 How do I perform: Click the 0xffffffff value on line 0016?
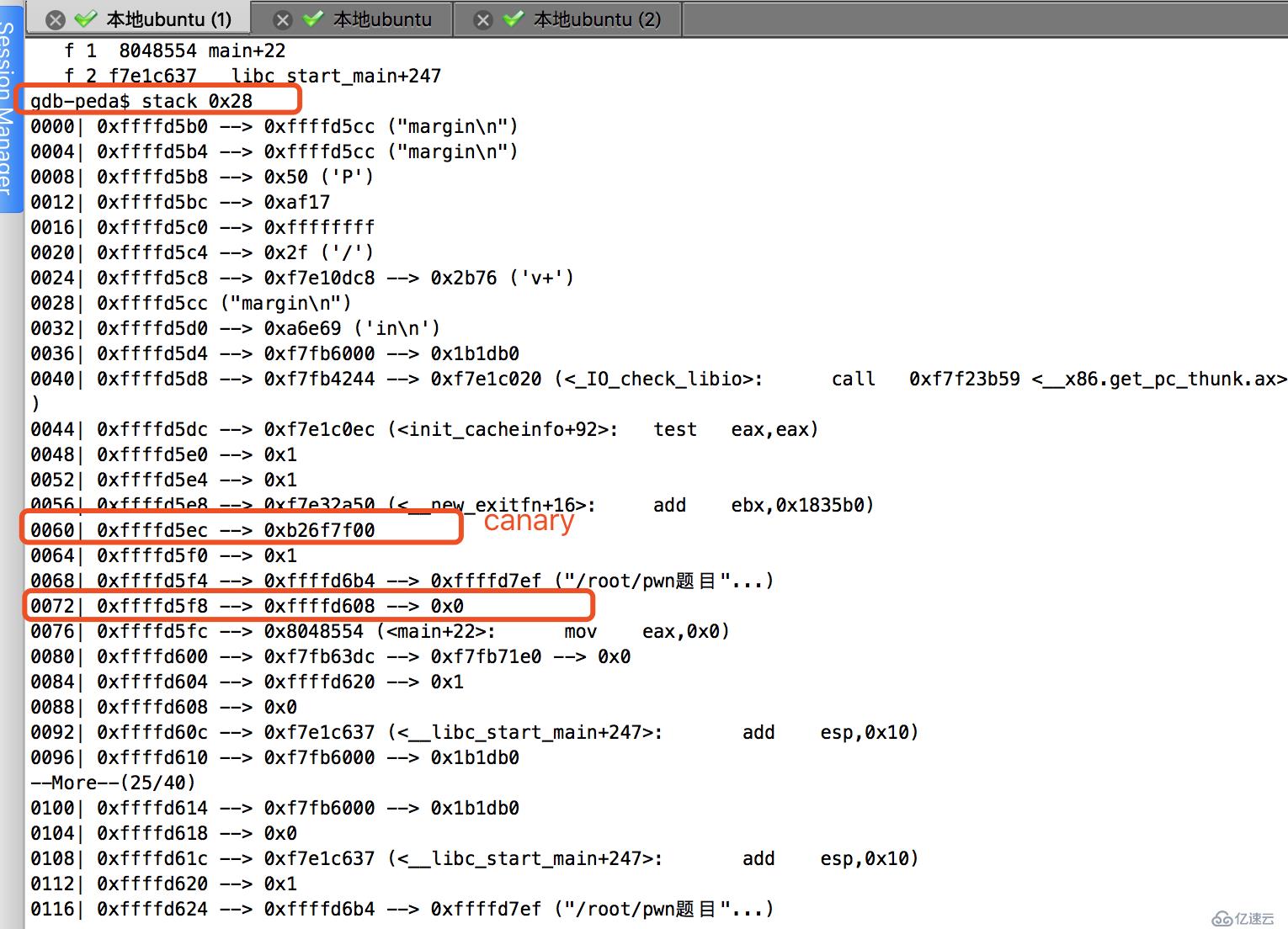pyautogui.click(x=319, y=227)
